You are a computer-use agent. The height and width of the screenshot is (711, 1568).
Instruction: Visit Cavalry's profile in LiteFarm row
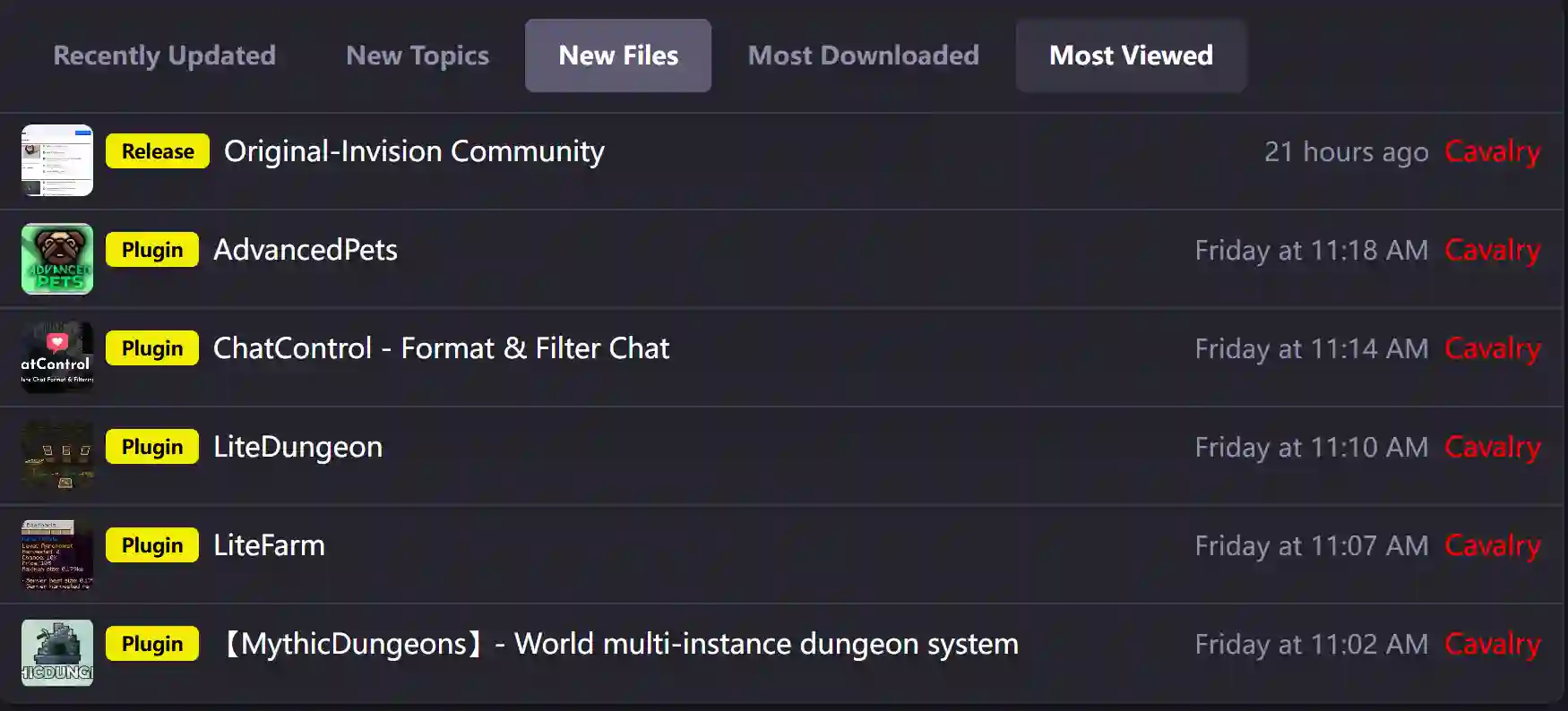tap(1493, 545)
